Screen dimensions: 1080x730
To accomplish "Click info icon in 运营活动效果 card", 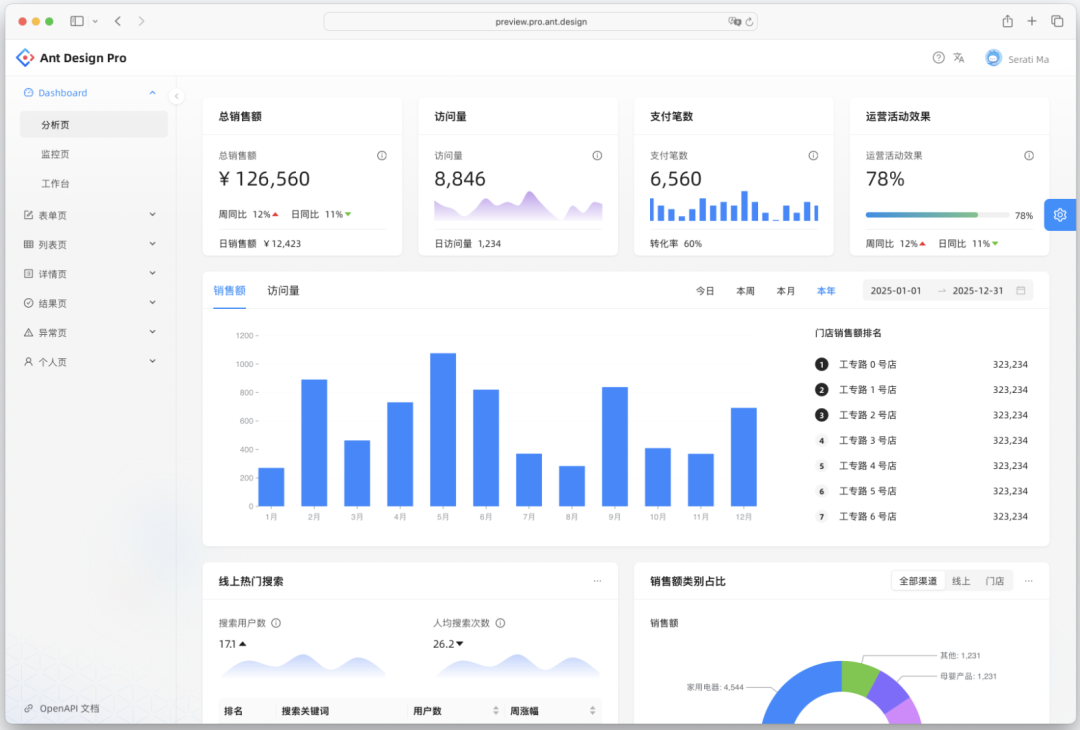I will click(x=1028, y=156).
